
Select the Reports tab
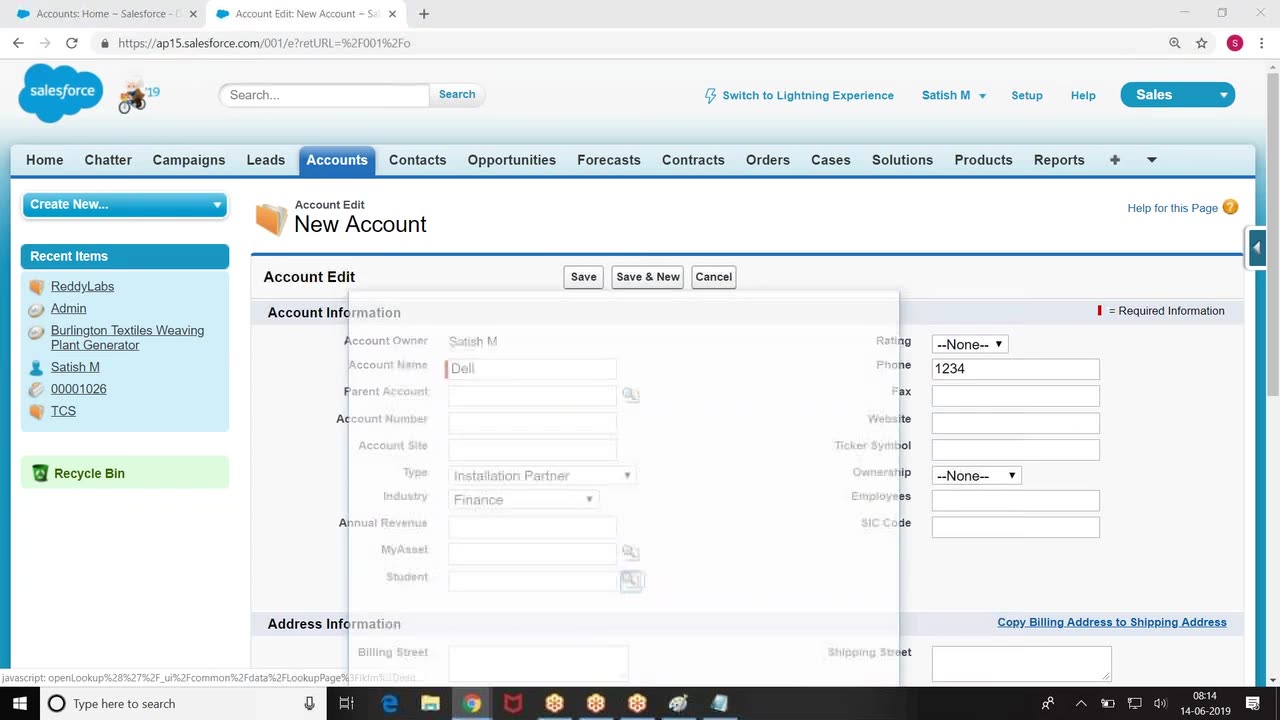tap(1059, 160)
